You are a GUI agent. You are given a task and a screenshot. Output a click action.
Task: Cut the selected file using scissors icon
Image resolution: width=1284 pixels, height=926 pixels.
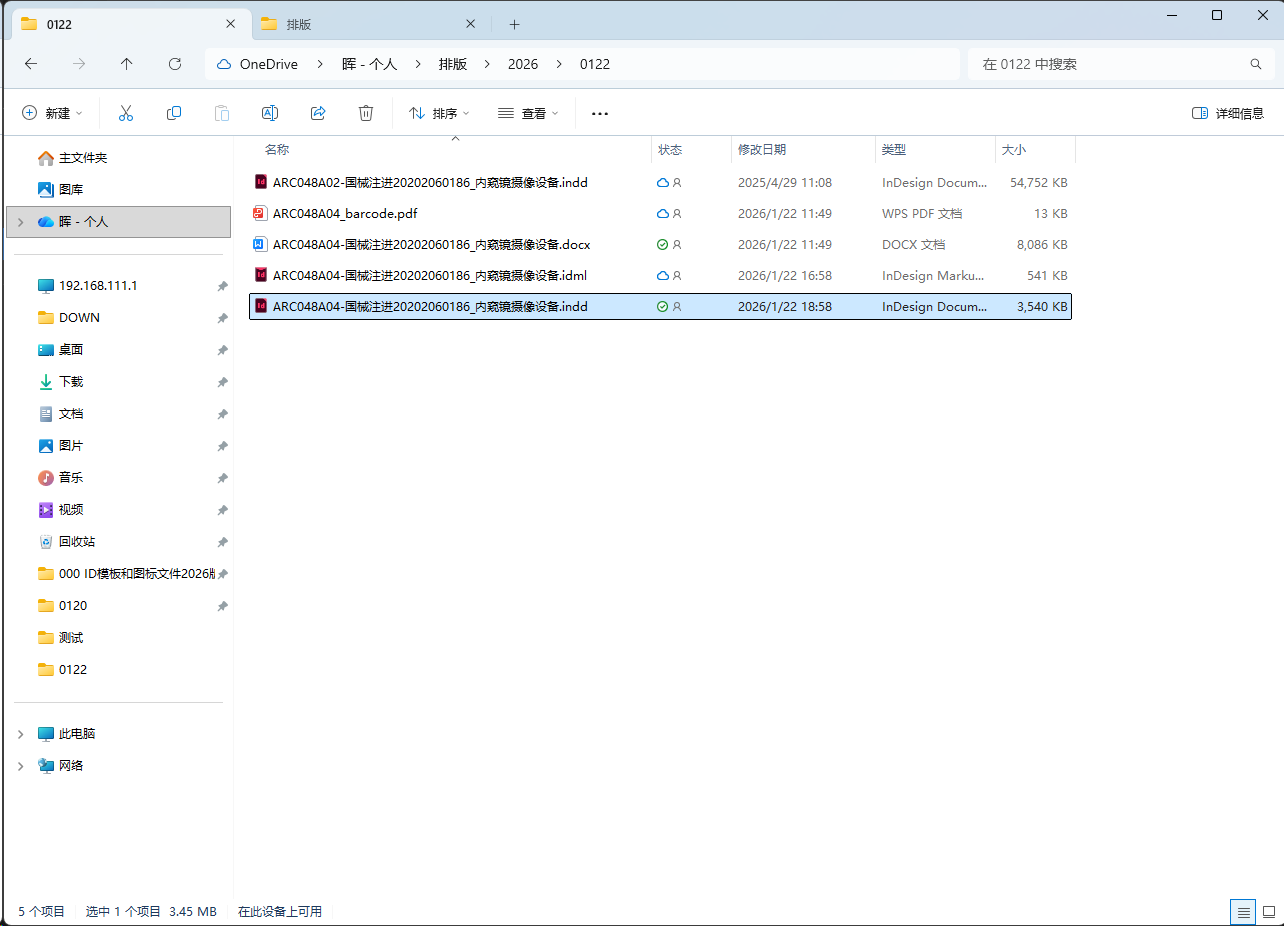pyautogui.click(x=125, y=112)
